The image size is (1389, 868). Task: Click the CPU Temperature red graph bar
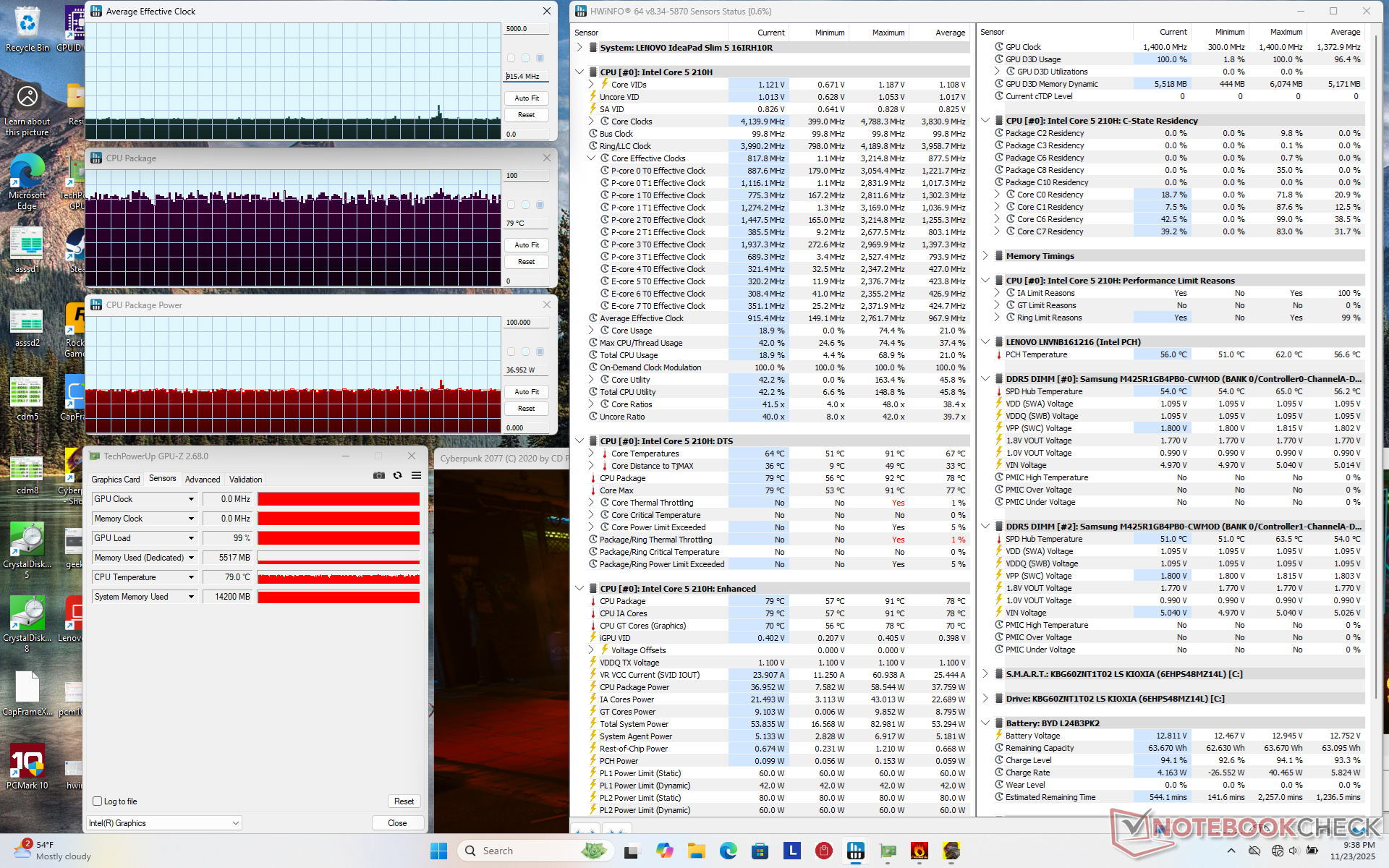coord(339,577)
